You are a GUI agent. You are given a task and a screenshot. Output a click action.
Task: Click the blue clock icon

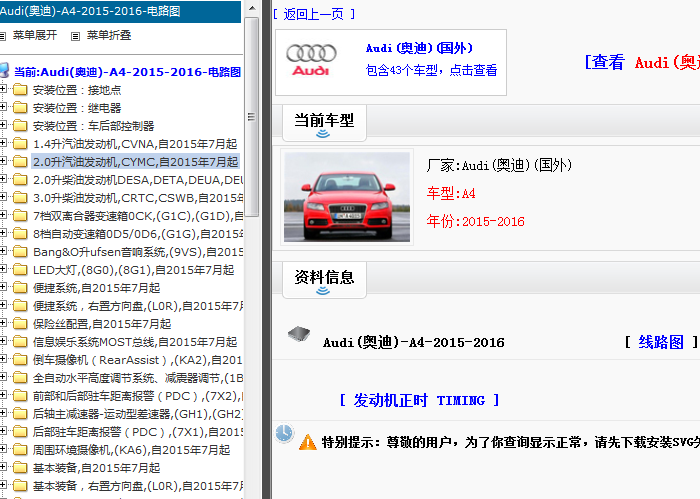click(x=284, y=433)
